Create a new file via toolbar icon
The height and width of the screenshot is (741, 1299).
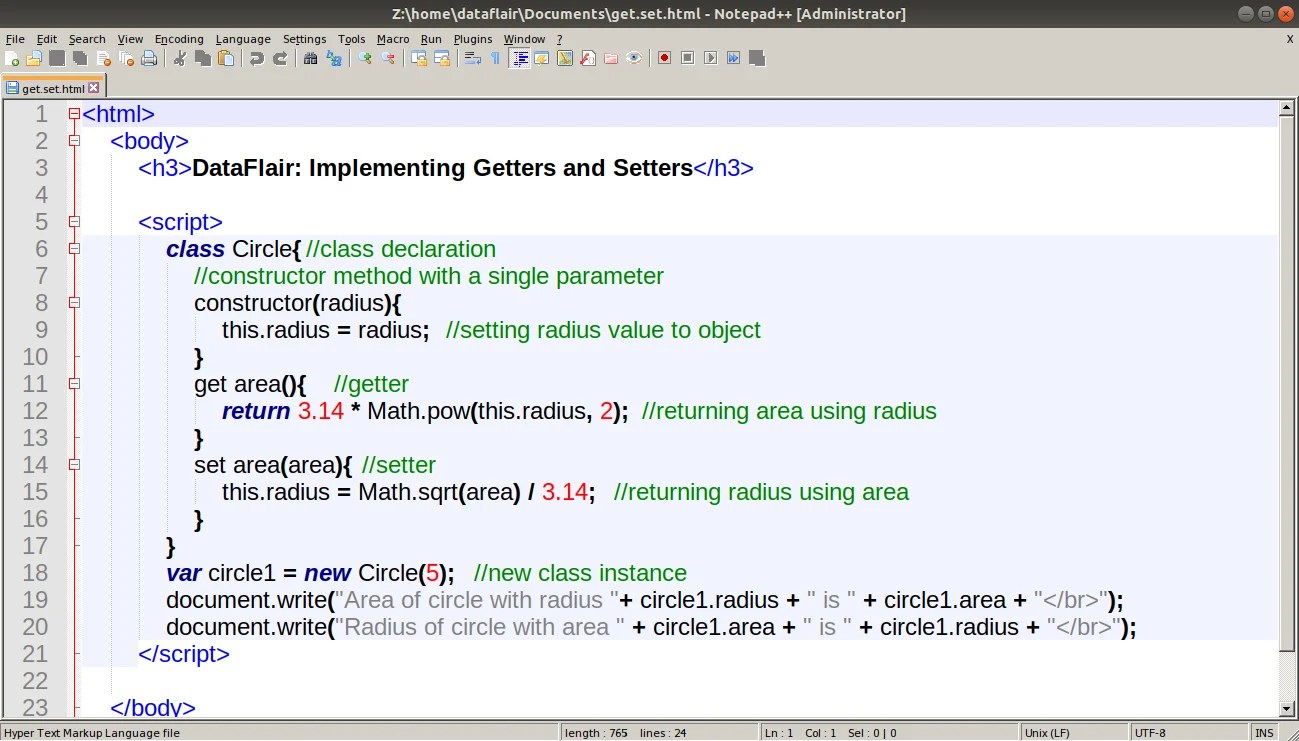point(12,58)
